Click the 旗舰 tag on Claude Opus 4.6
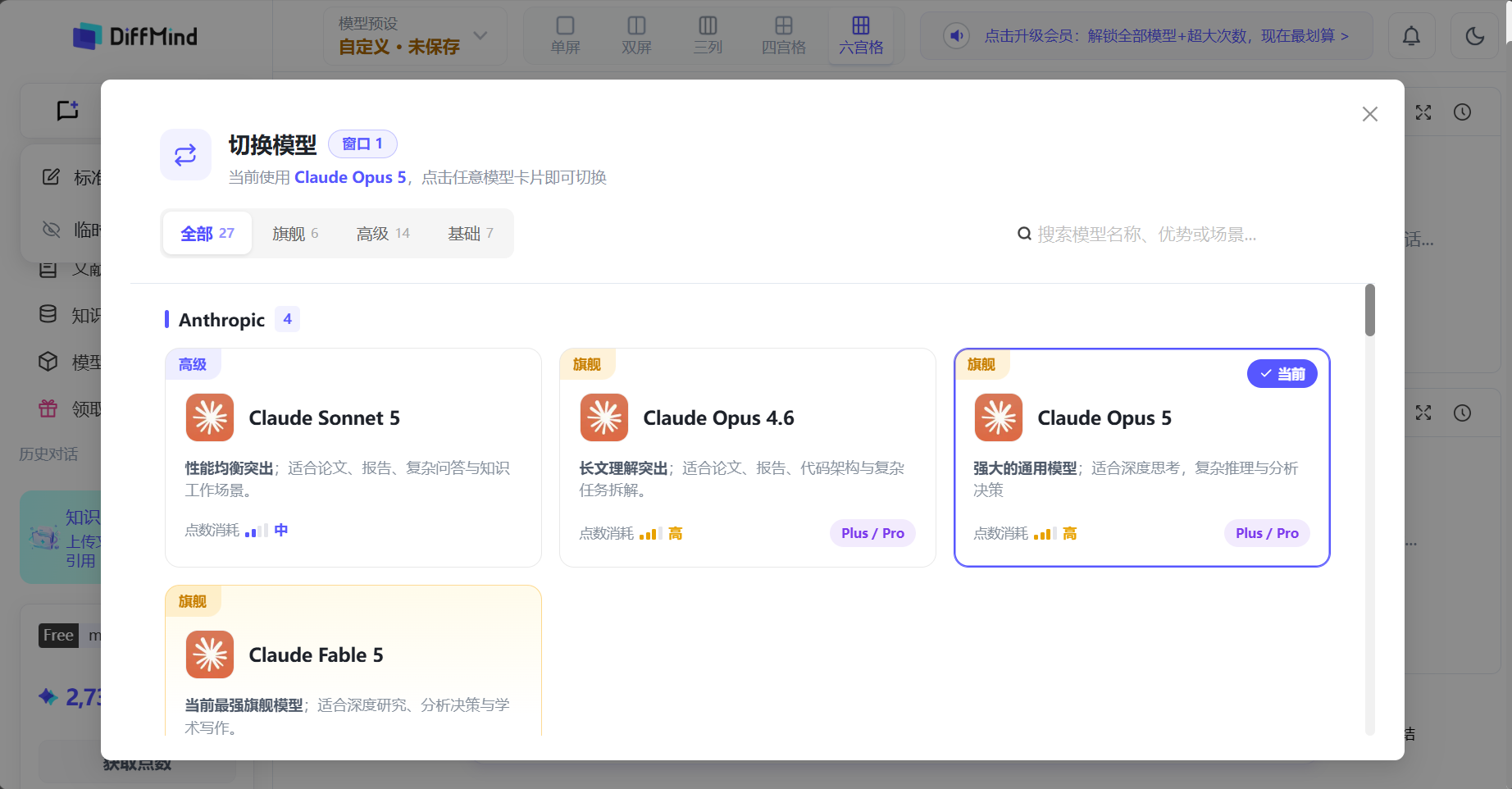The height and width of the screenshot is (789, 1512). pos(587,364)
